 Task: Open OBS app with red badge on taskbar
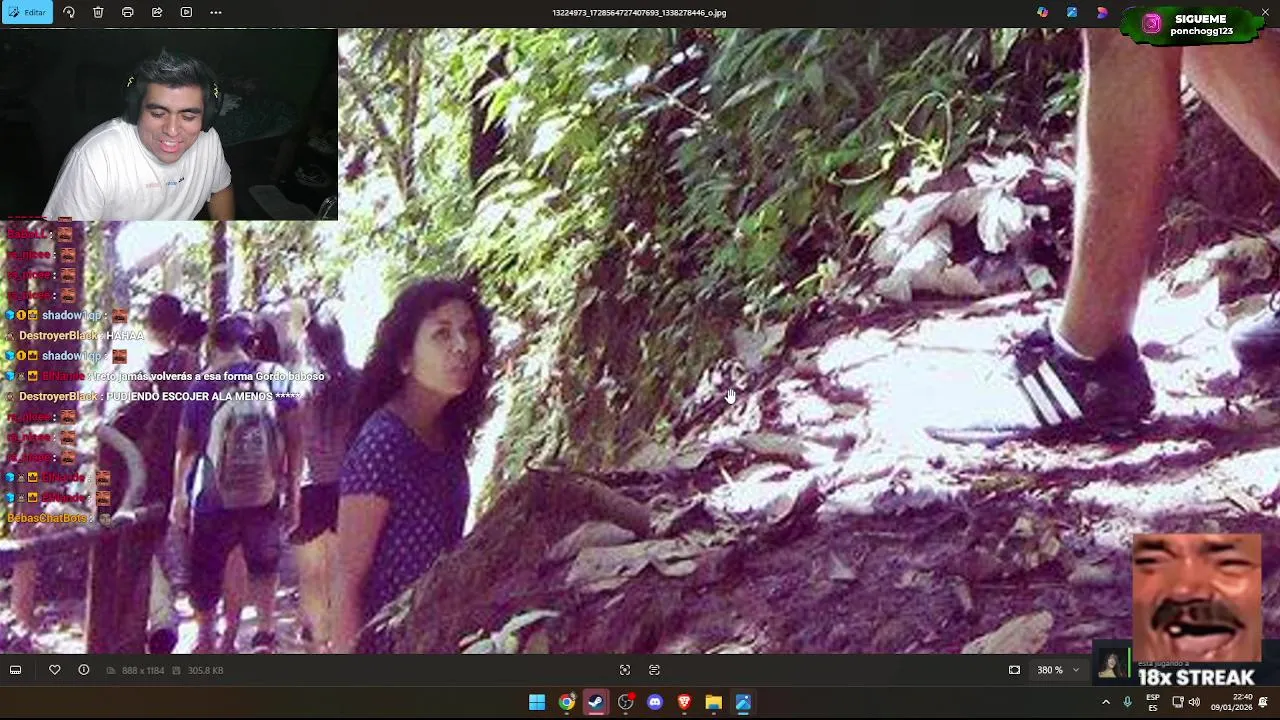point(626,702)
